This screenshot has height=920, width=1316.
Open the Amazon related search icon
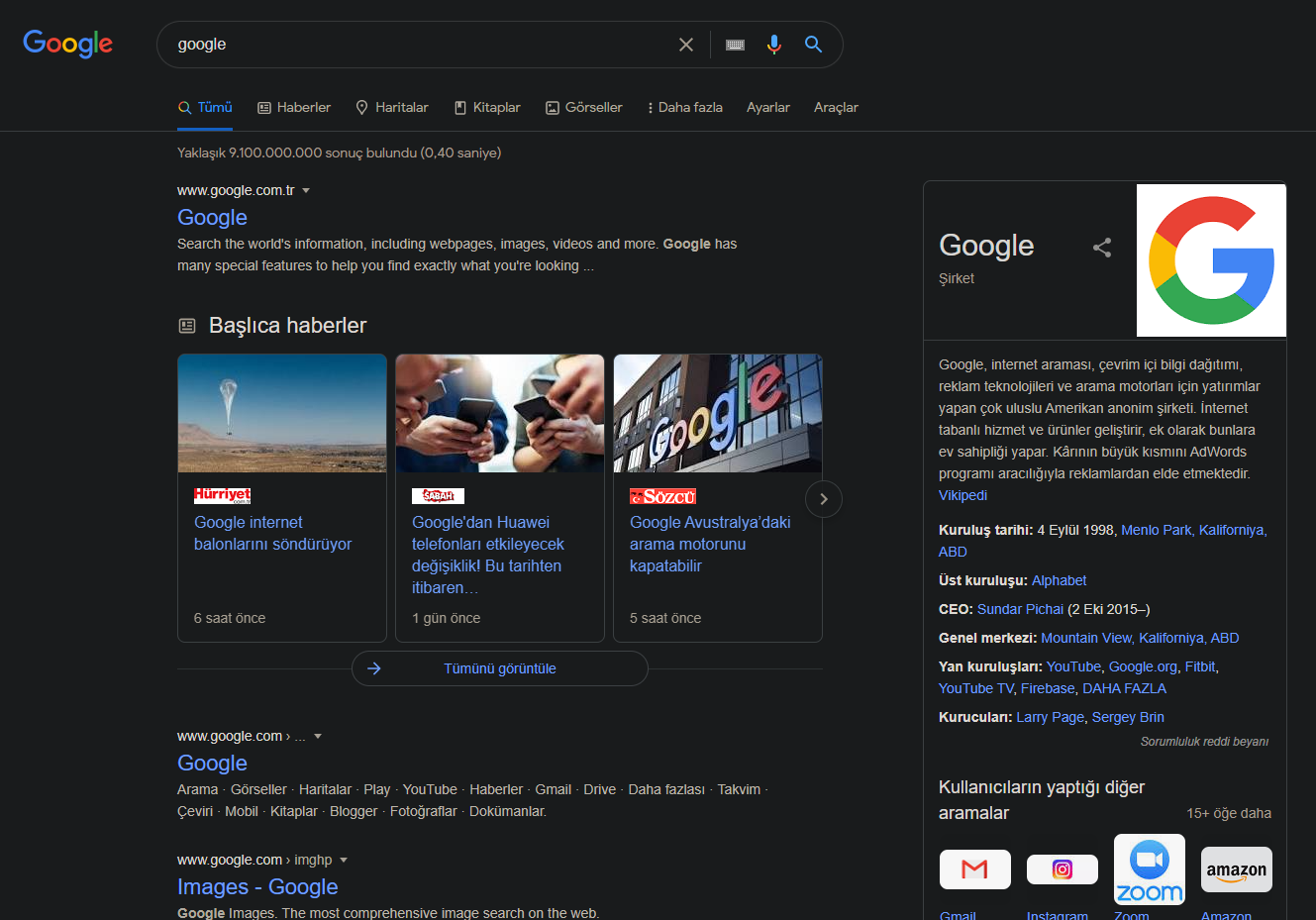[1237, 869]
